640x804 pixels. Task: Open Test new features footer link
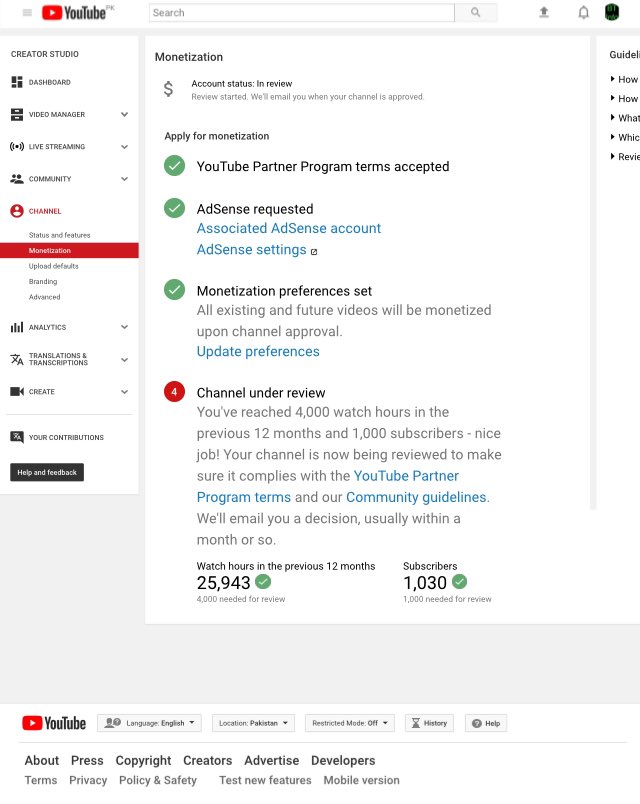point(265,780)
